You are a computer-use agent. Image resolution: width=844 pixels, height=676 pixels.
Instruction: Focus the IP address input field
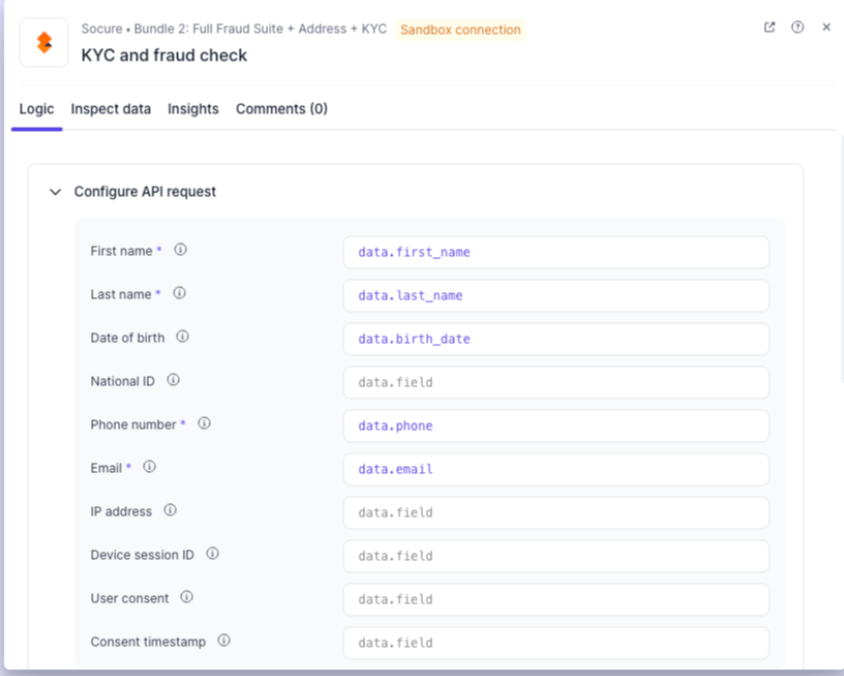coord(556,513)
